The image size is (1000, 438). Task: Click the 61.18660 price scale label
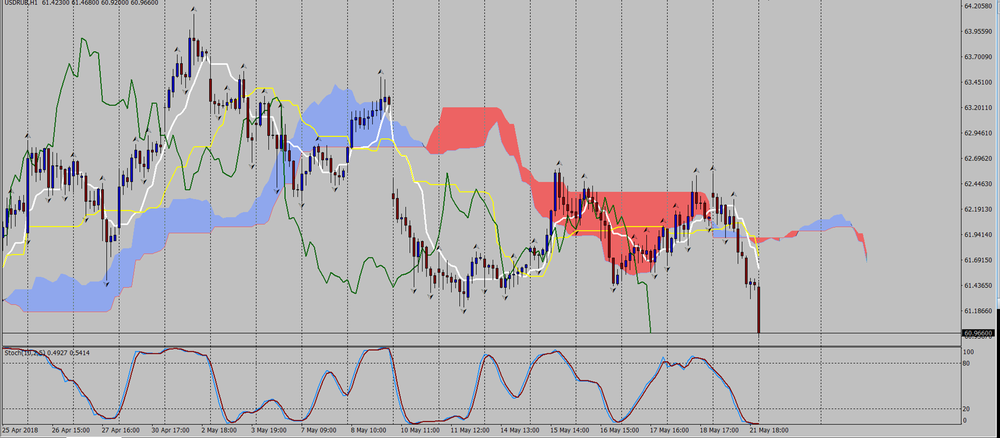tap(976, 310)
